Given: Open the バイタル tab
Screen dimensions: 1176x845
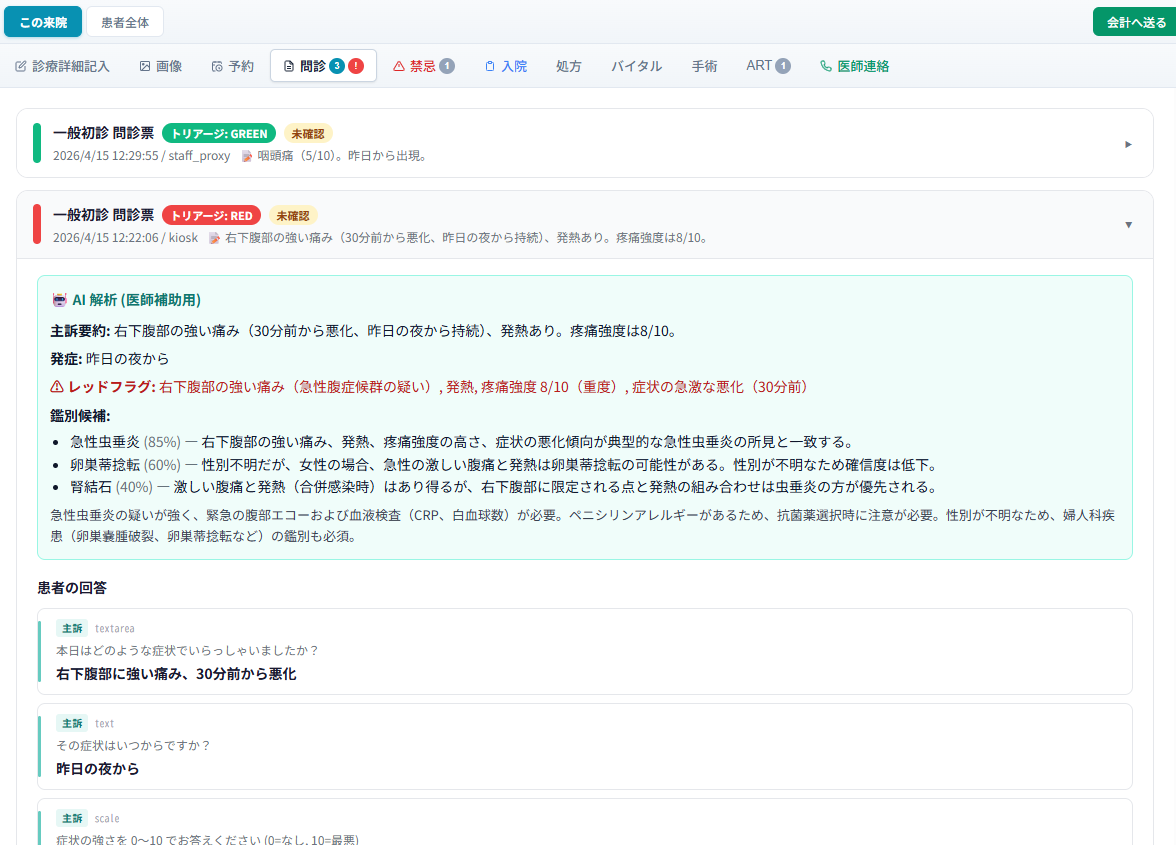Looking at the screenshot, I should click(x=636, y=65).
